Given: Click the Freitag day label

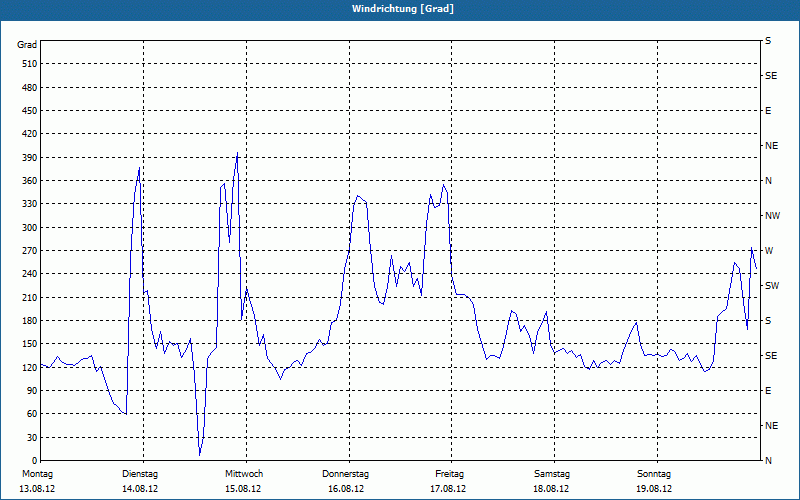Looking at the screenshot, I should coord(449,474).
